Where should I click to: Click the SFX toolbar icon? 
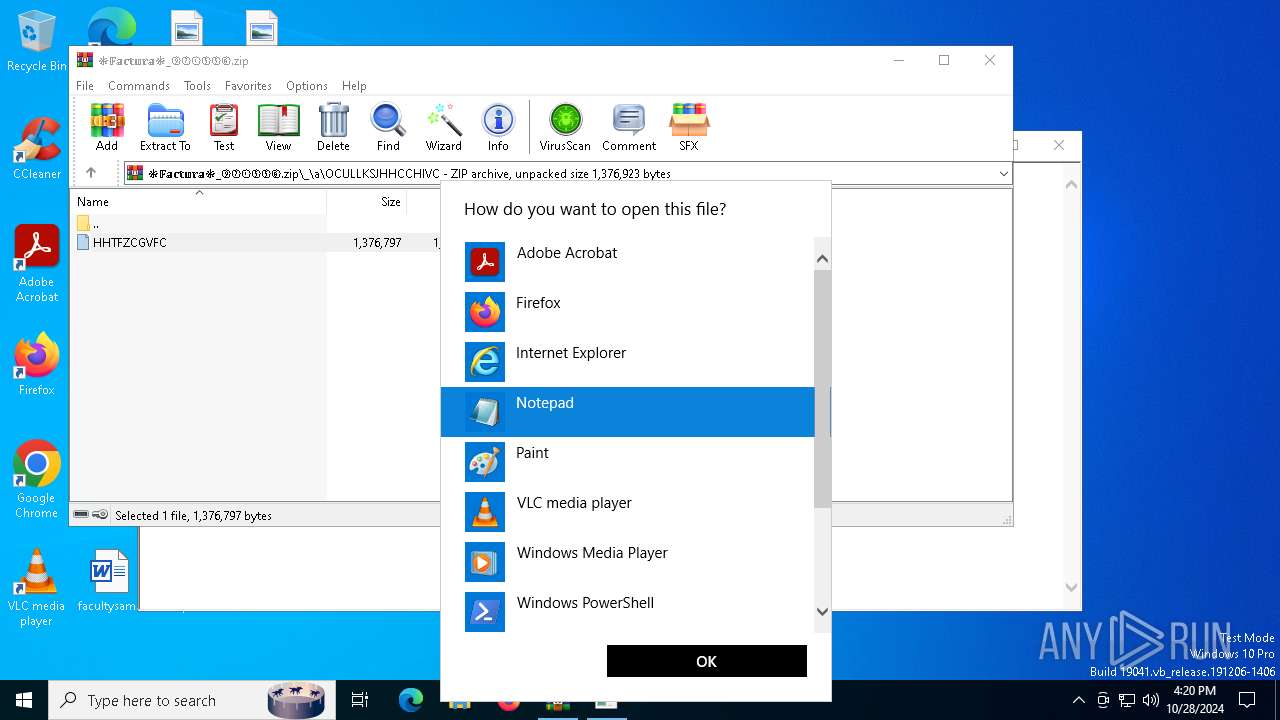(x=689, y=127)
